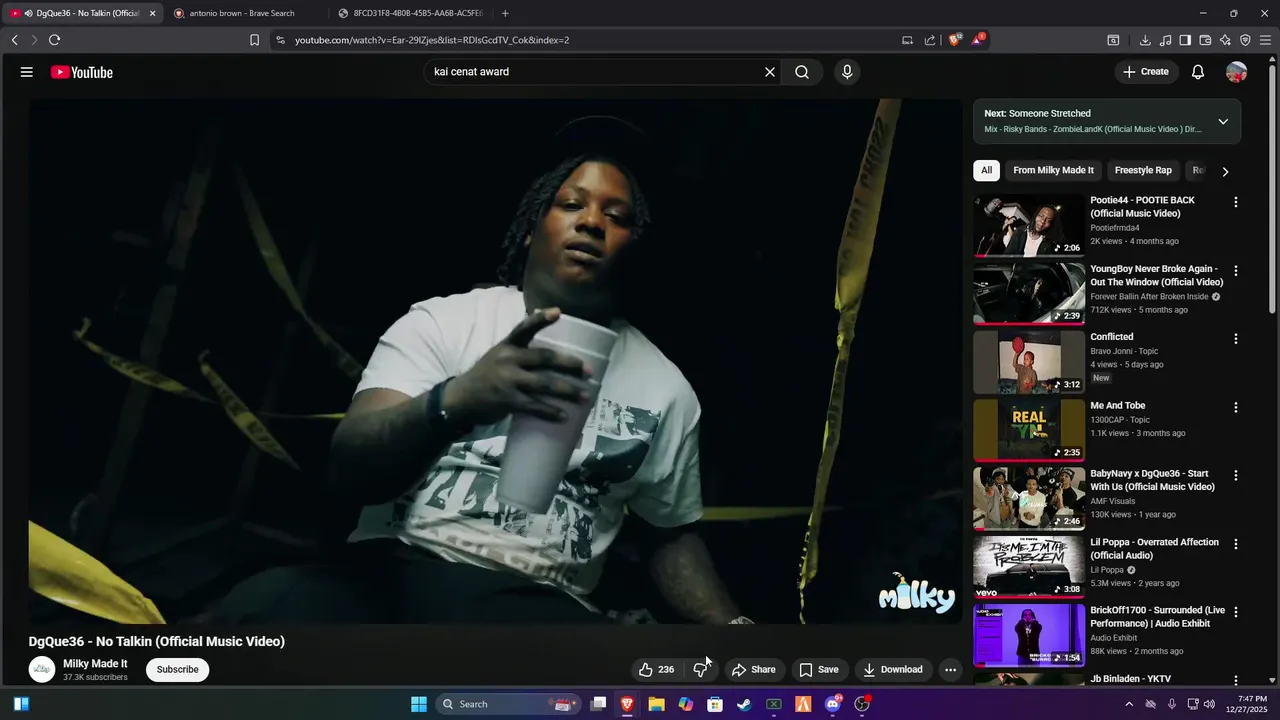Open options for Jb Binladen YKTV
Viewport: 1280px width, 720px height.
pyautogui.click(x=1236, y=680)
